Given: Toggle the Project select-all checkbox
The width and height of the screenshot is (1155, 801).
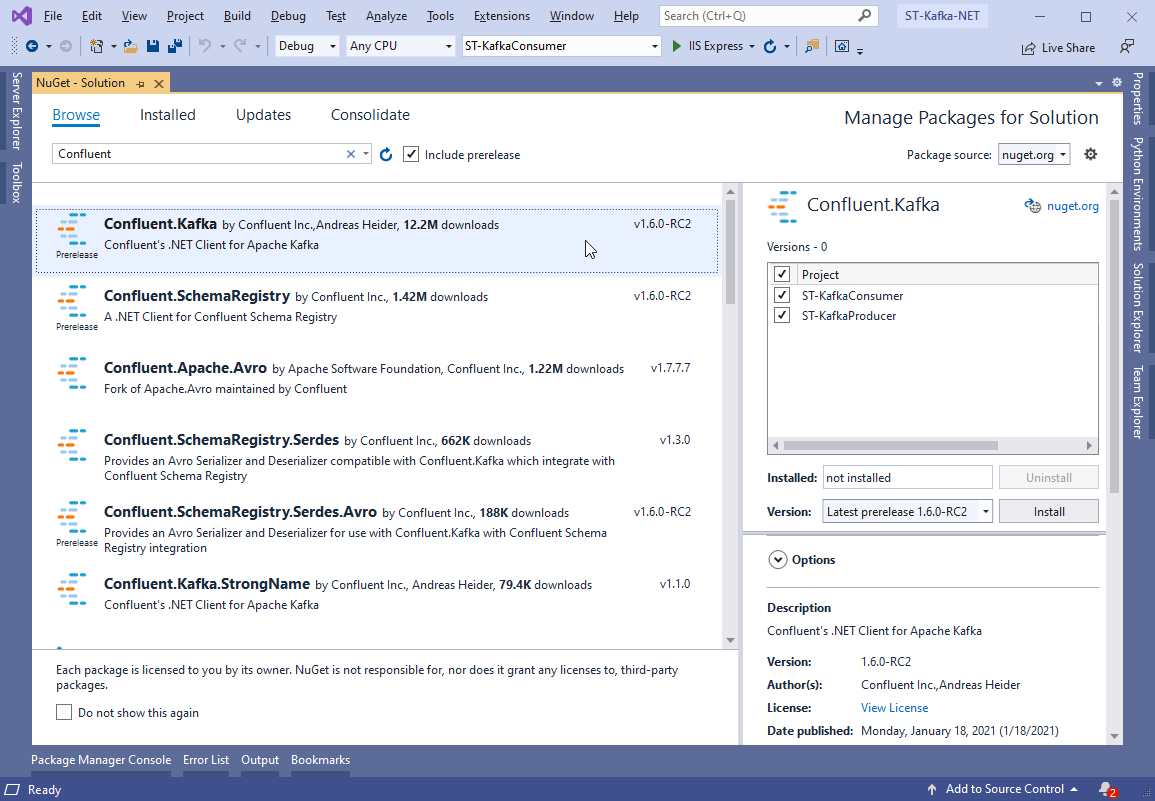Looking at the screenshot, I should [x=782, y=274].
